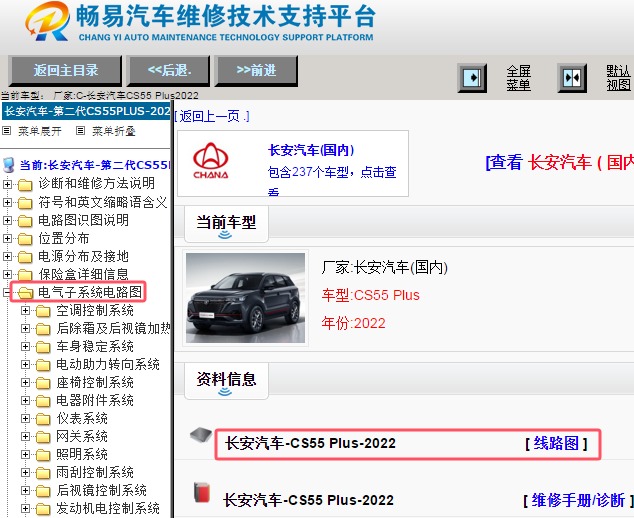This screenshot has height=518, width=634.
Task: Select 发动机电控制系统 tree item
Action: point(108,508)
